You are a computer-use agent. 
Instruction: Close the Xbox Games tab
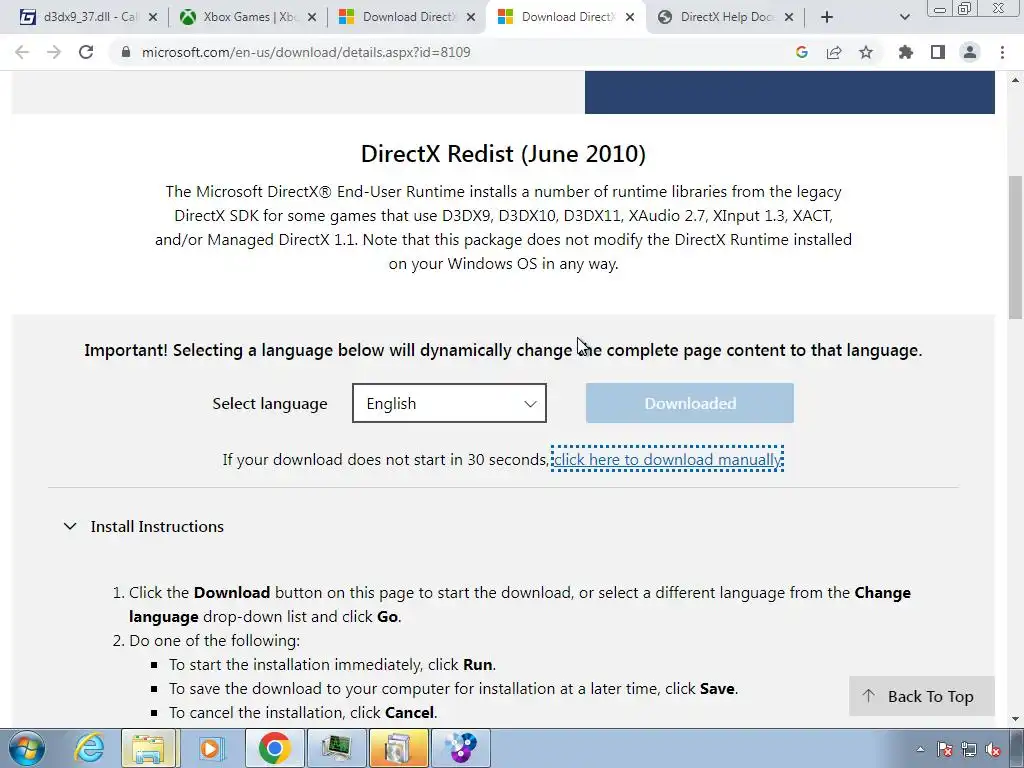pyautogui.click(x=312, y=17)
